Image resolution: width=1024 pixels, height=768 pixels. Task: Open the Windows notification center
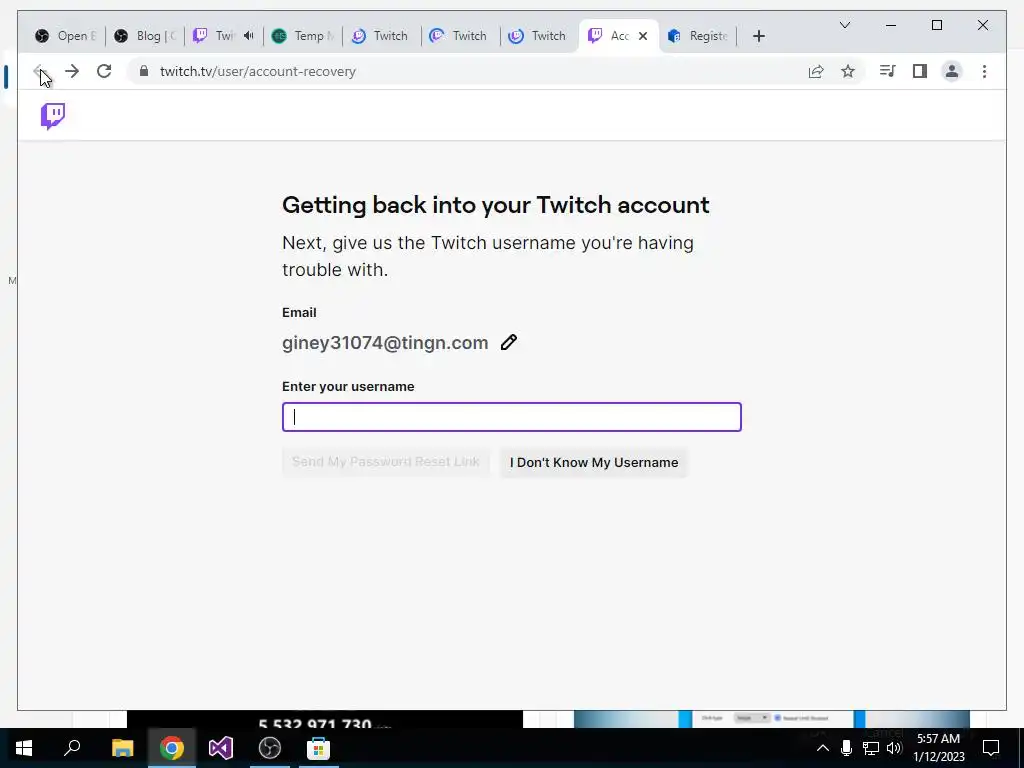(x=991, y=748)
